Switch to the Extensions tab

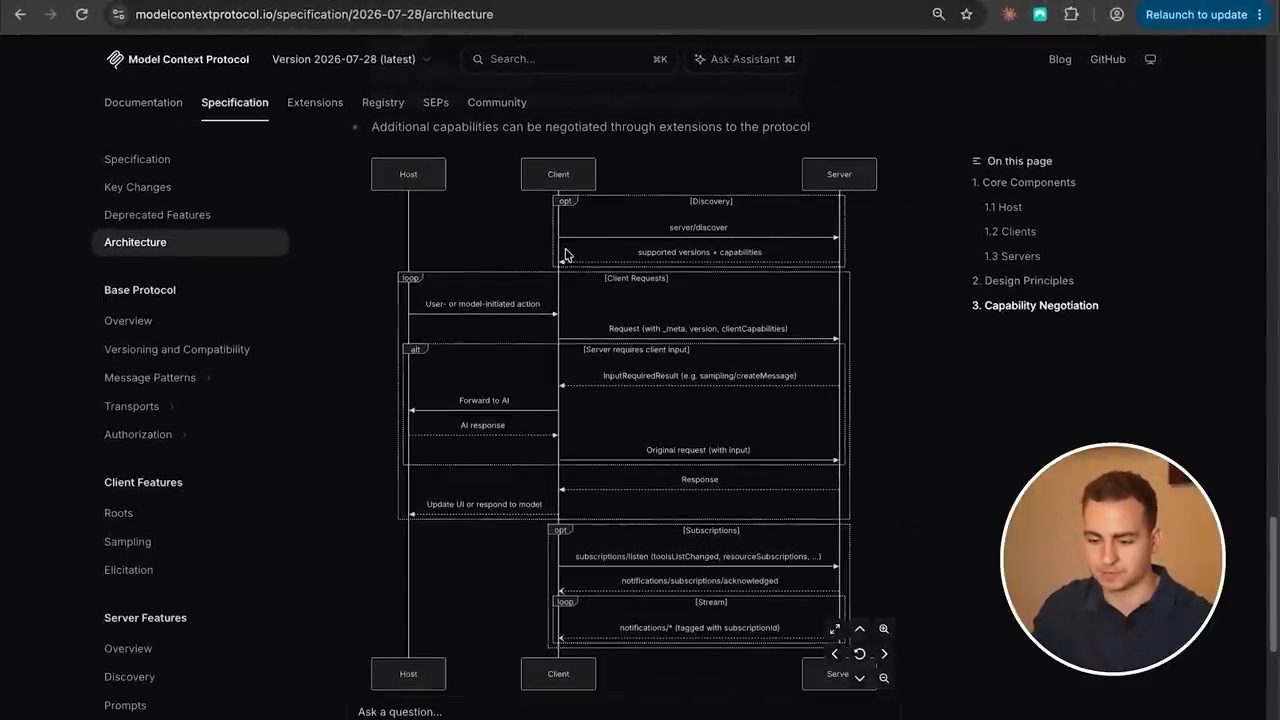click(315, 102)
